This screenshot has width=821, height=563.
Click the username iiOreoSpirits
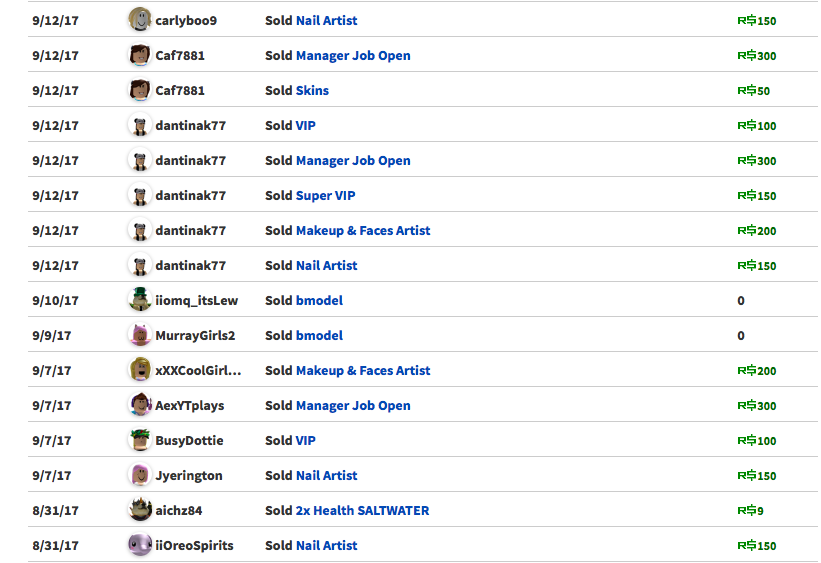click(x=194, y=546)
